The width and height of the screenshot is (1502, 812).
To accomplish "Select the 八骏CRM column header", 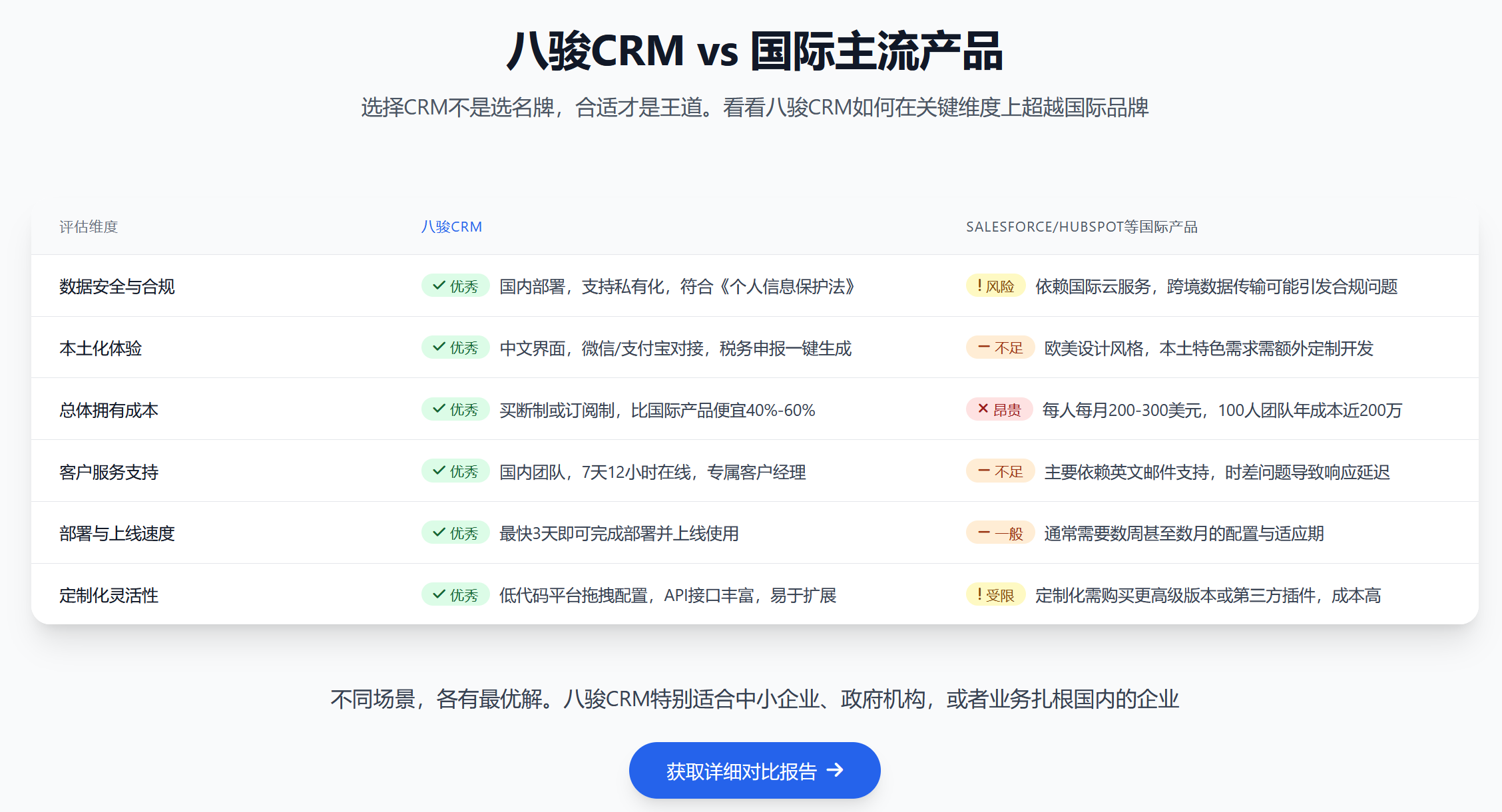I will [452, 226].
